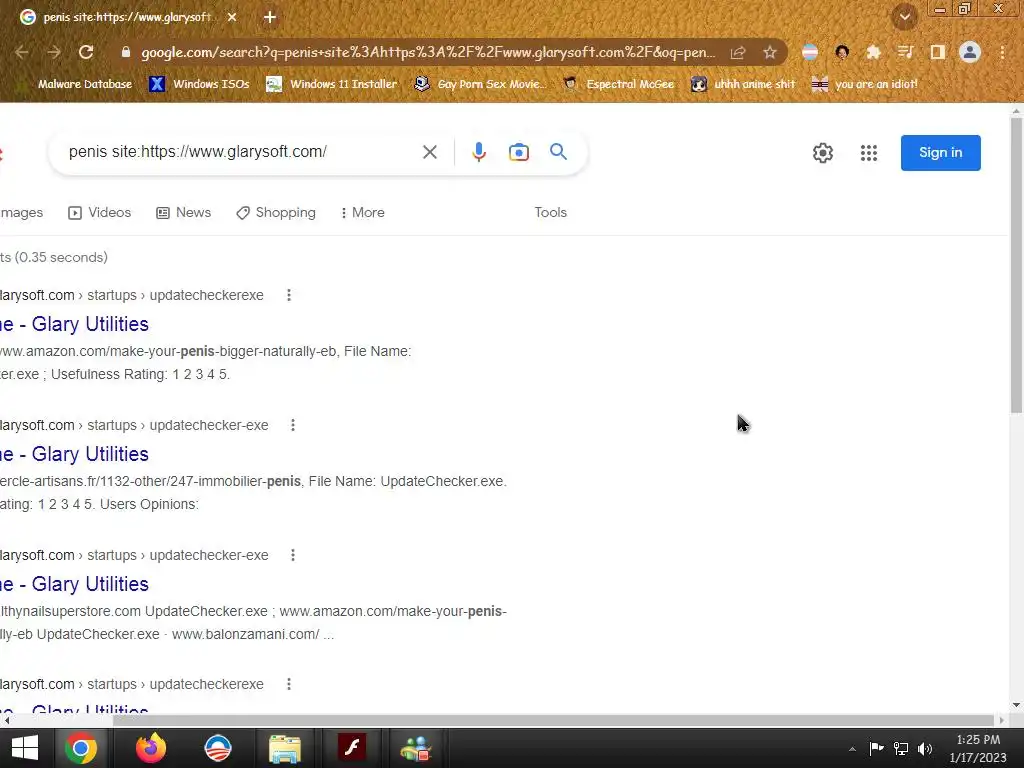
Task: Open the media control playlist icon
Action: tap(905, 52)
